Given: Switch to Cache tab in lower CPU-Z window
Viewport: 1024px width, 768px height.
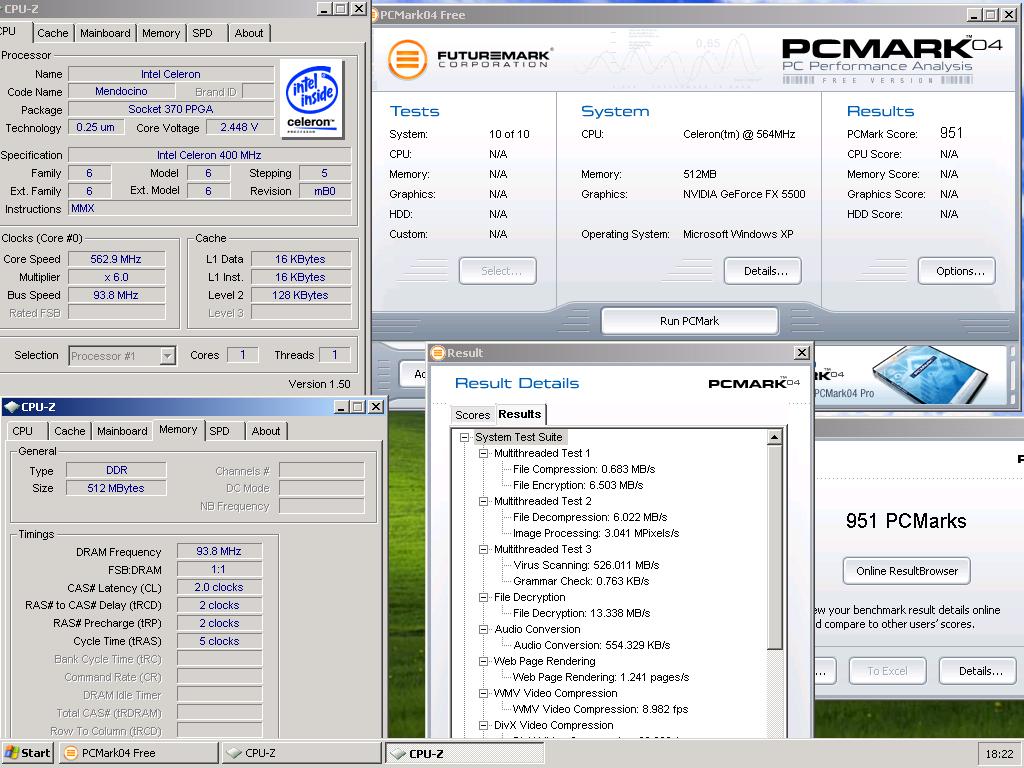Looking at the screenshot, I should (x=69, y=431).
